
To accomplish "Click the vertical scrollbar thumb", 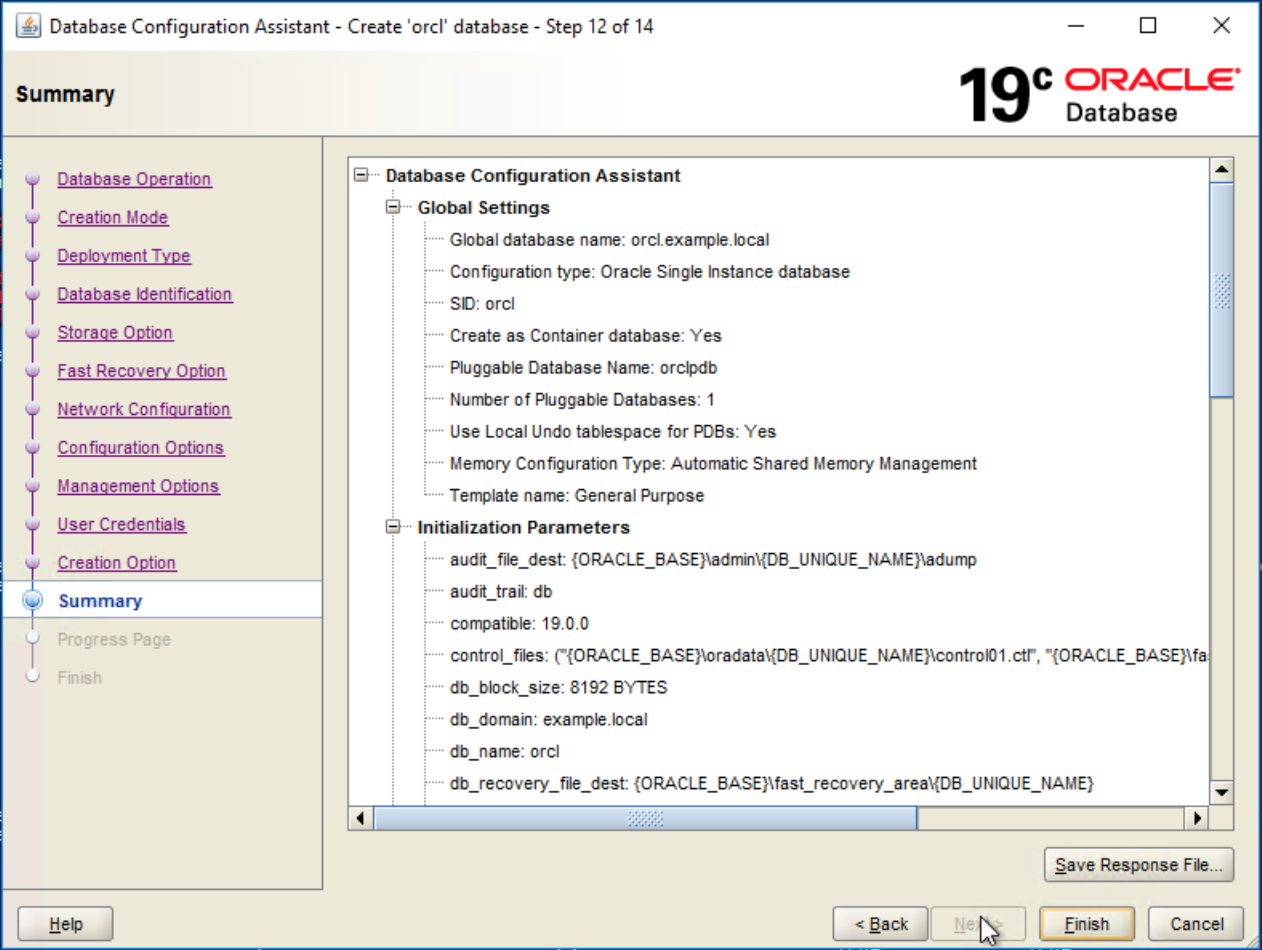I will tap(1221, 290).
